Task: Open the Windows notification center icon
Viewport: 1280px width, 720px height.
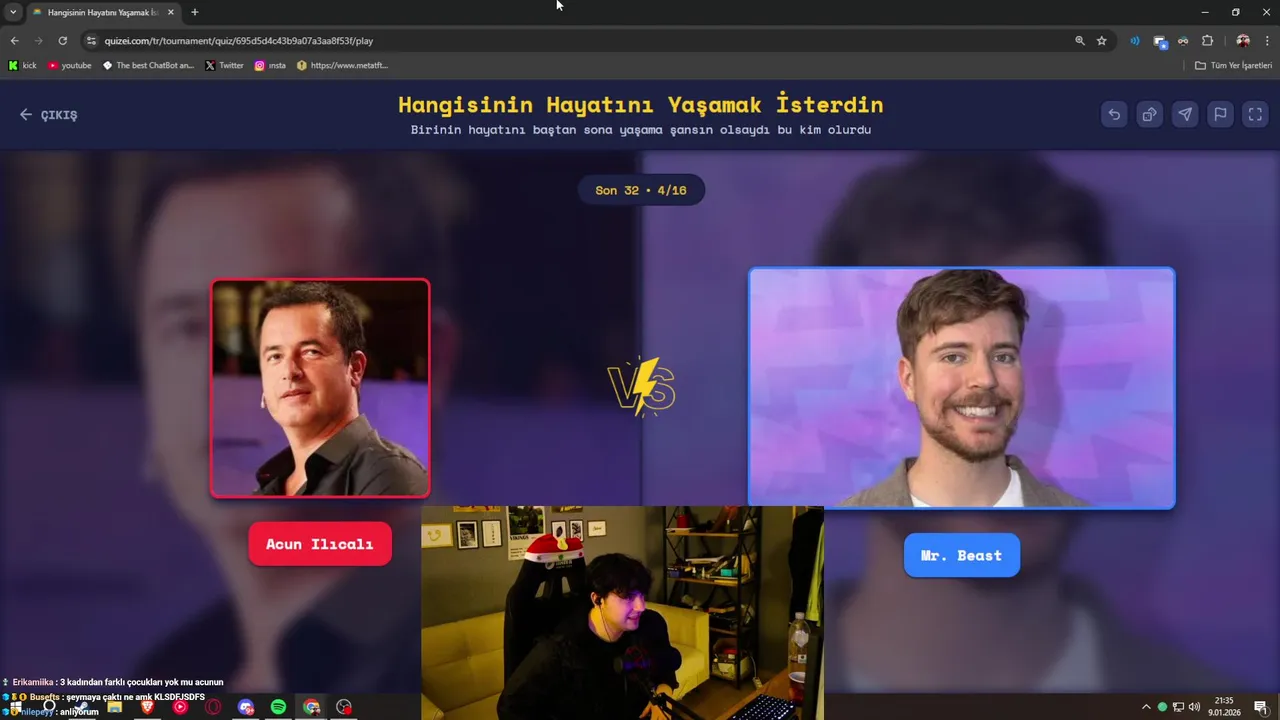Action: point(1261,707)
